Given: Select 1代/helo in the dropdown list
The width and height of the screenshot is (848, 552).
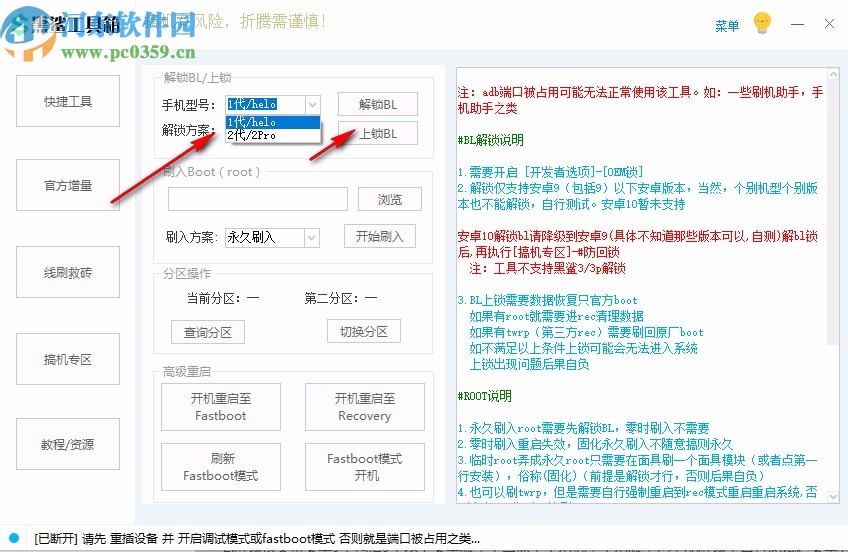Looking at the screenshot, I should pyautogui.click(x=273, y=122).
